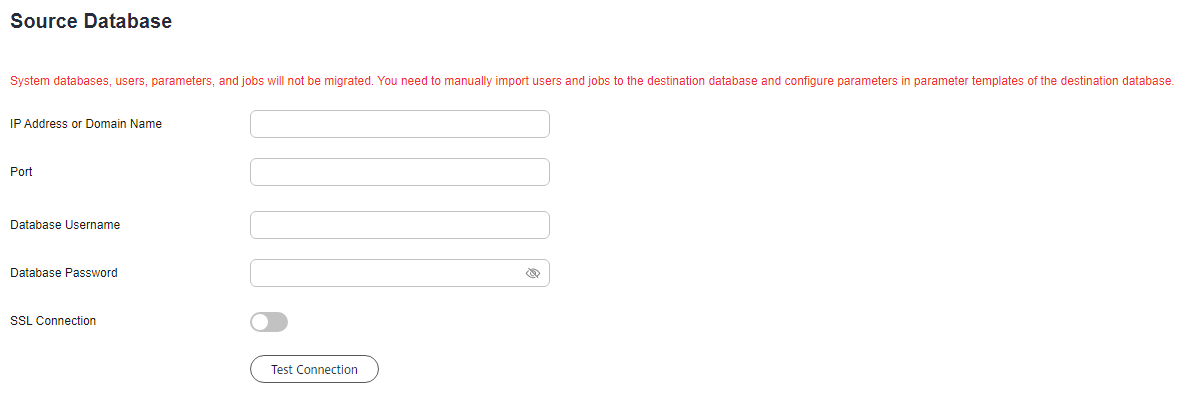
Task: Activate the Database Password text box
Action: click(399, 273)
